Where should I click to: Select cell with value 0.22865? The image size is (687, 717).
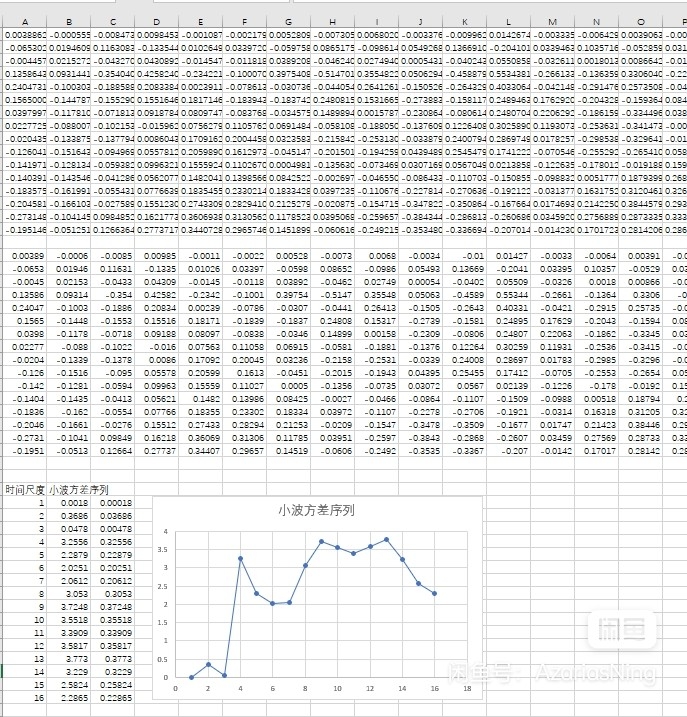click(113, 698)
